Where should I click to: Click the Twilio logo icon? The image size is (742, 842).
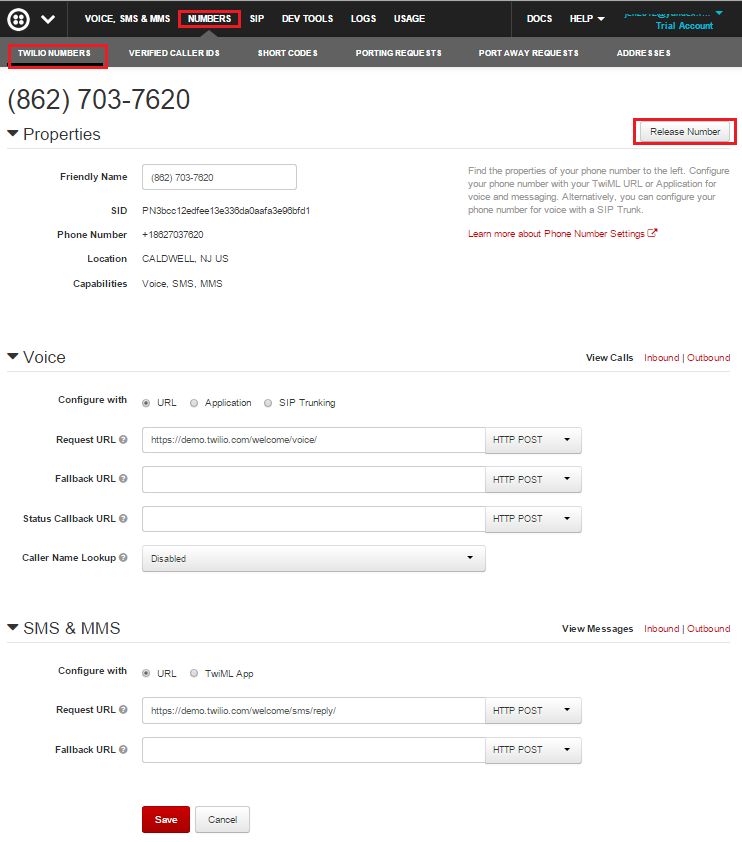[18, 19]
